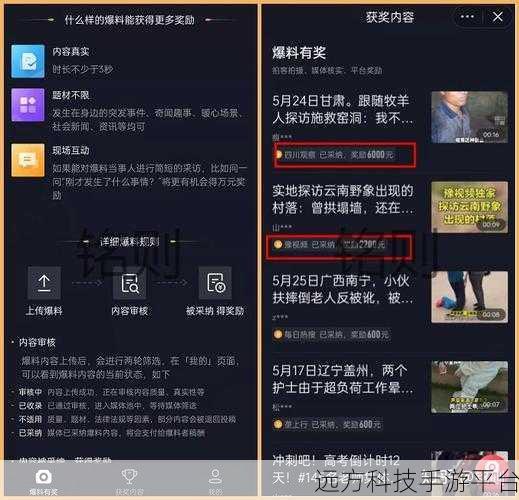Open the 5月24日甘肃 牧羊人 story
The image size is (519, 500).
[343, 109]
